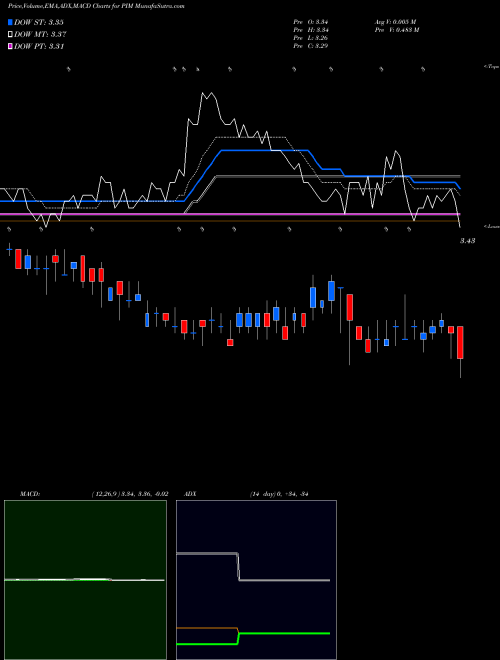Select the chart title mentioning MunafaSutra.com

(x=96, y=6)
